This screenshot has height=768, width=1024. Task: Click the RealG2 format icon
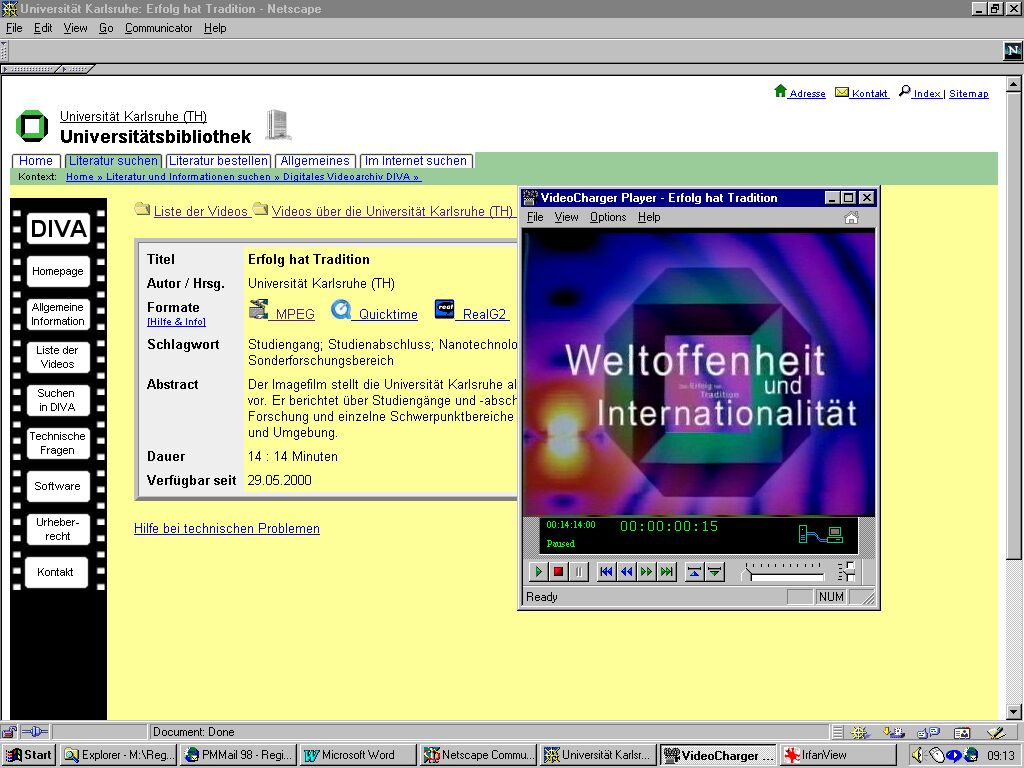[x=444, y=309]
